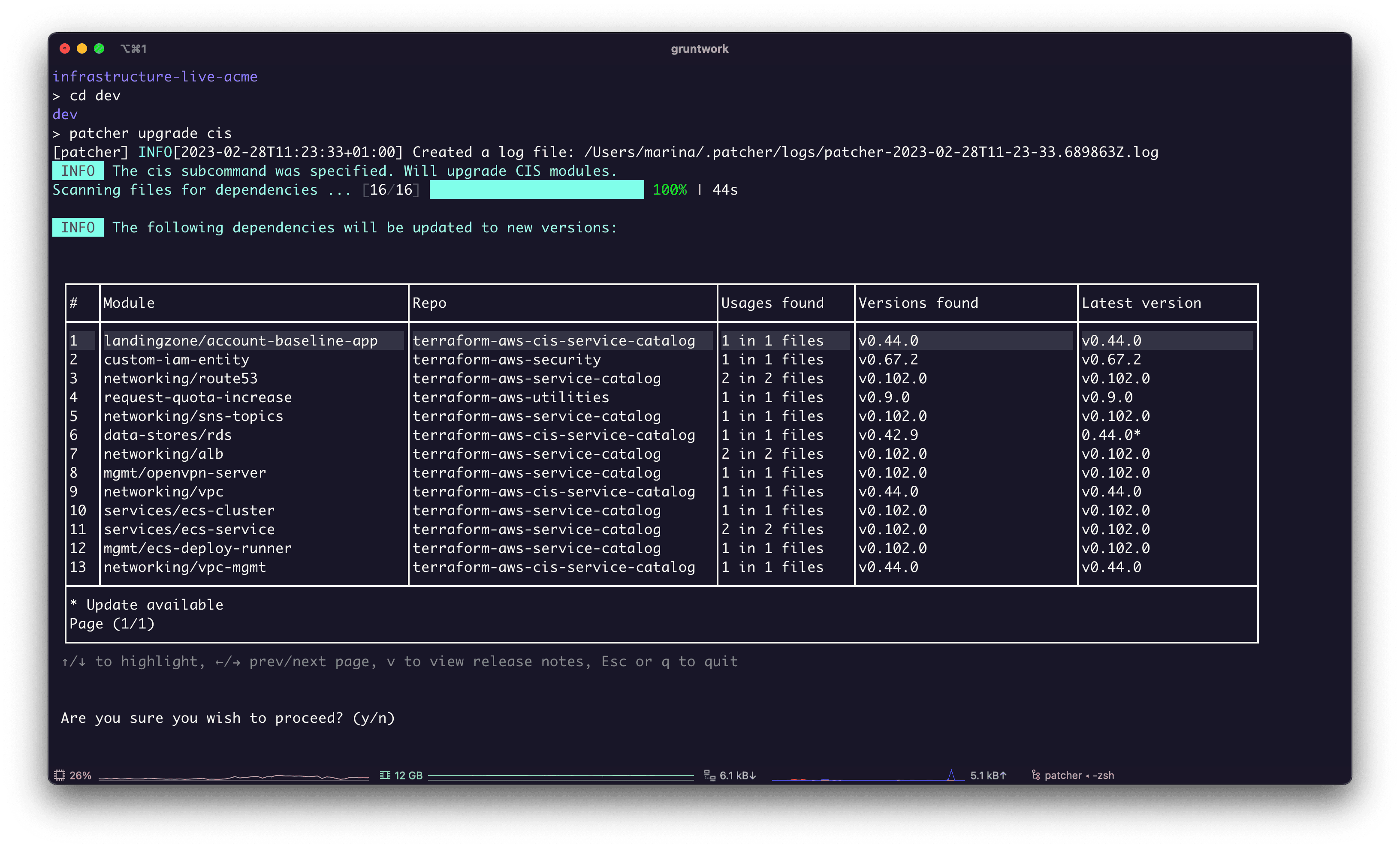This screenshot has height=848, width=1400.
Task: Select the mgmt/ecs-deploy-runner module
Action: (x=198, y=548)
